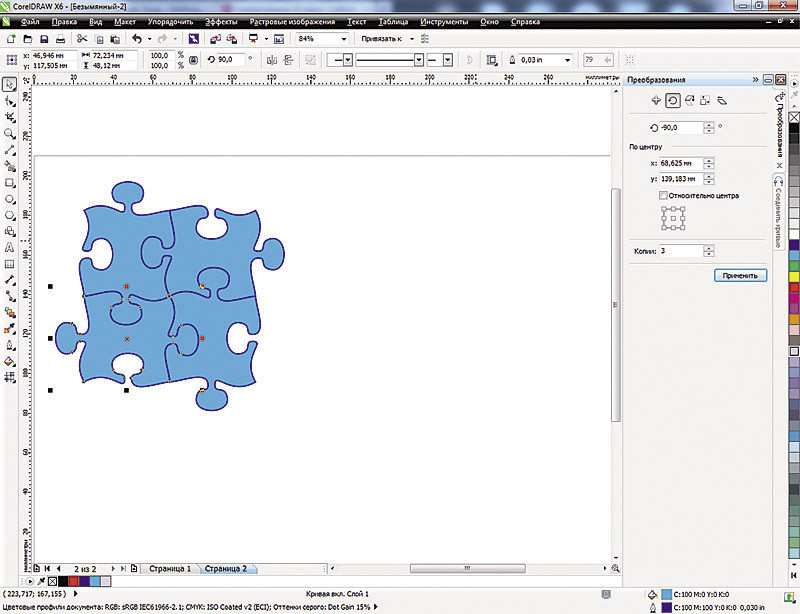Click the rotation angle -90,0 field in docker

coord(681,128)
